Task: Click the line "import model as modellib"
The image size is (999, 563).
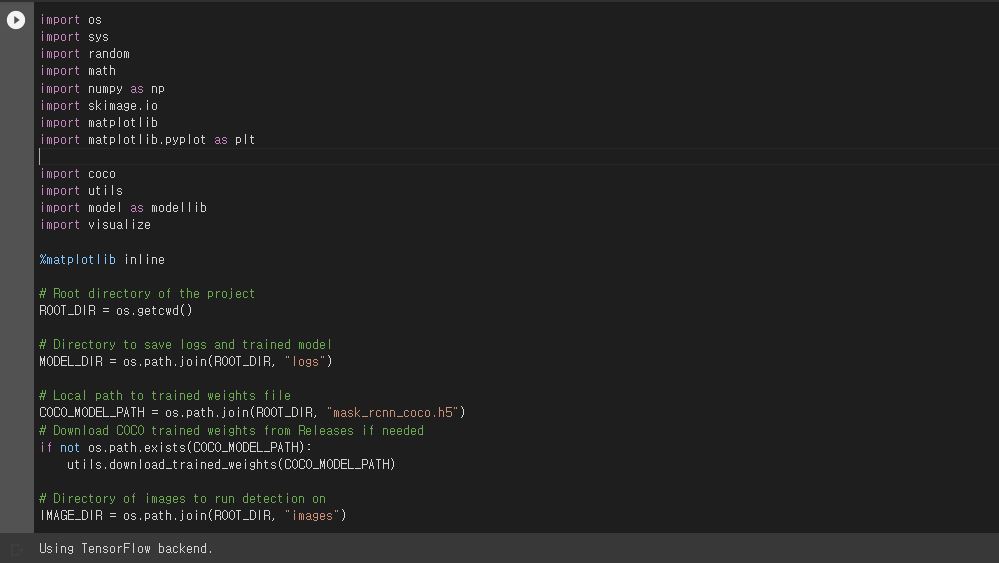Action: coord(123,208)
